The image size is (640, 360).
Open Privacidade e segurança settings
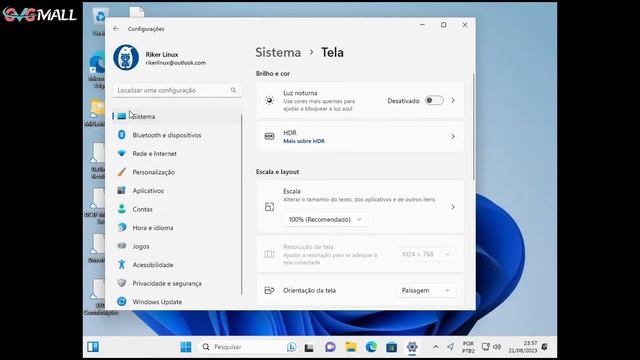pos(177,283)
